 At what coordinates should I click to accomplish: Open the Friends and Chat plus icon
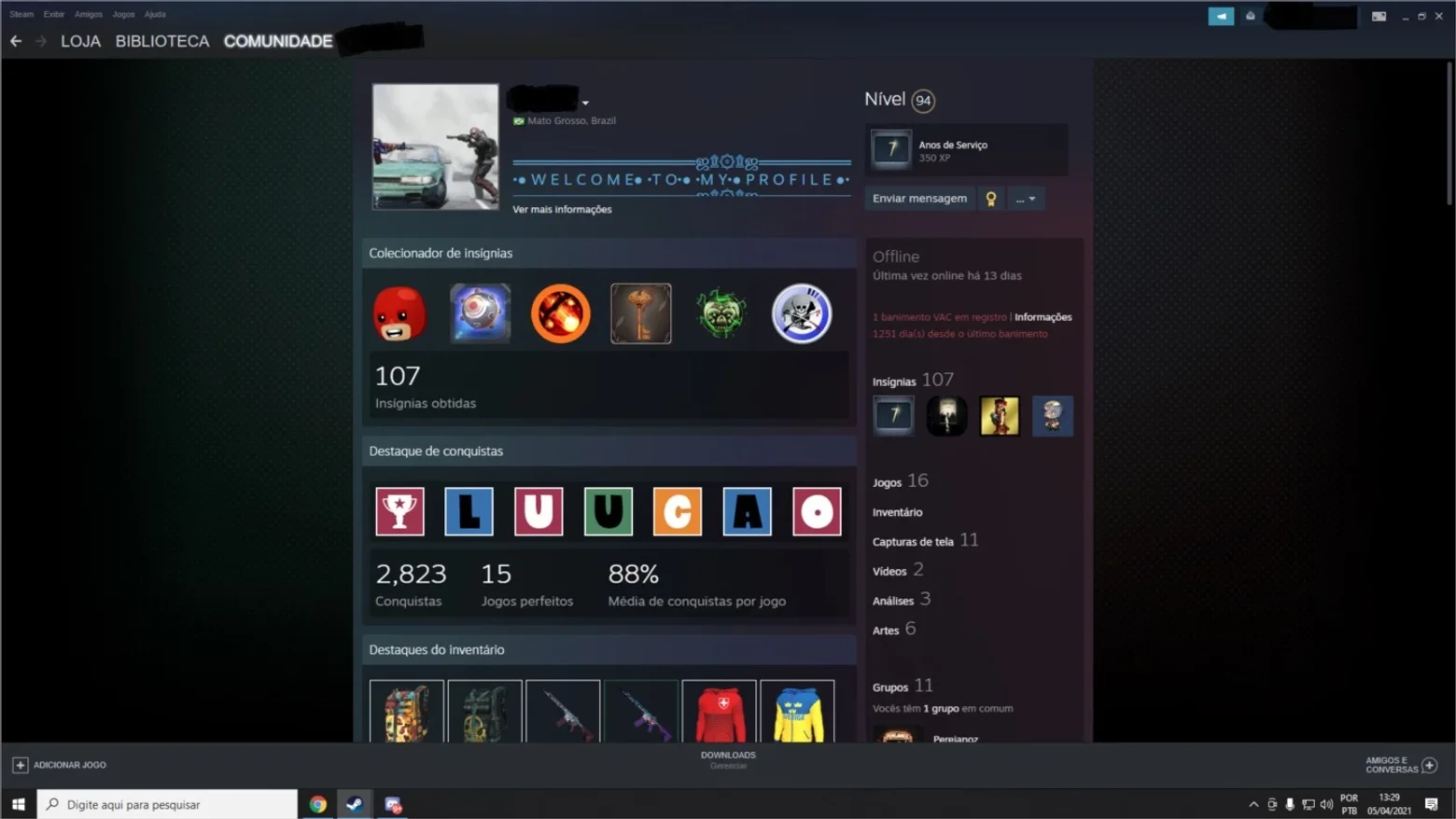[1430, 765]
